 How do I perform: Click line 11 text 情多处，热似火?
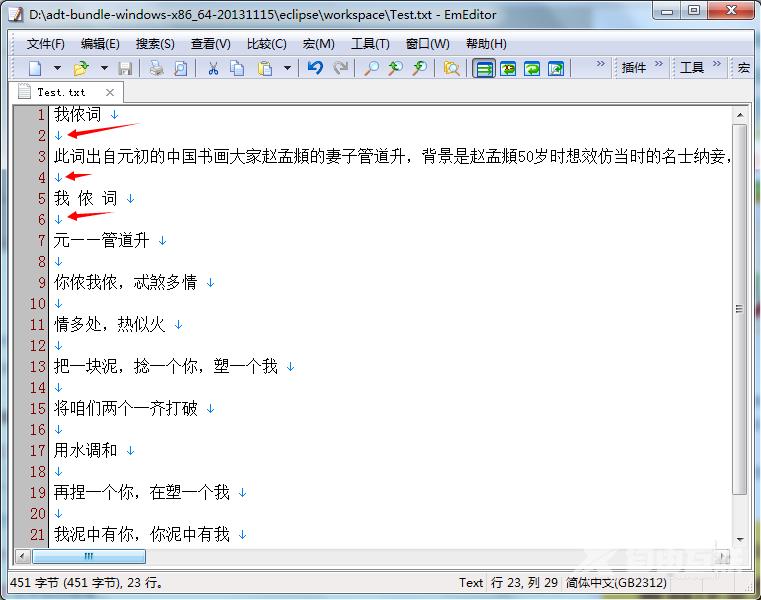tap(110, 324)
